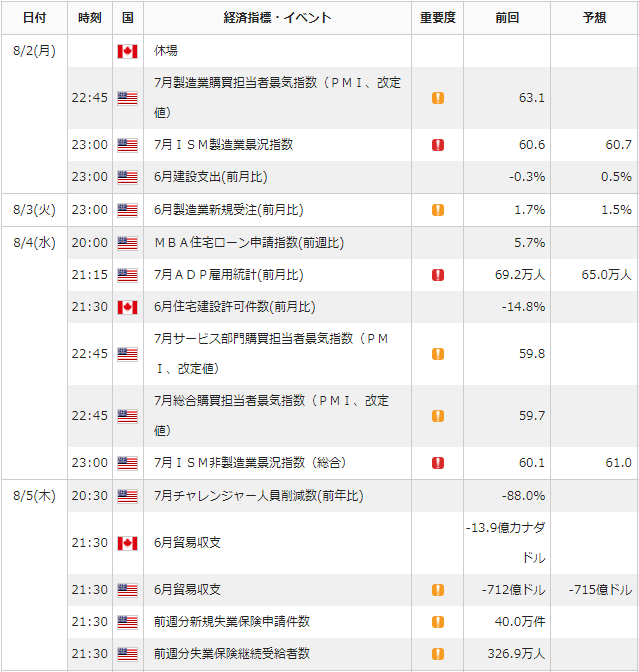Viewport: 639px width, 672px height.
Task: Click the 7月ADP雇用統計(前月比) event name
Action: (229, 275)
